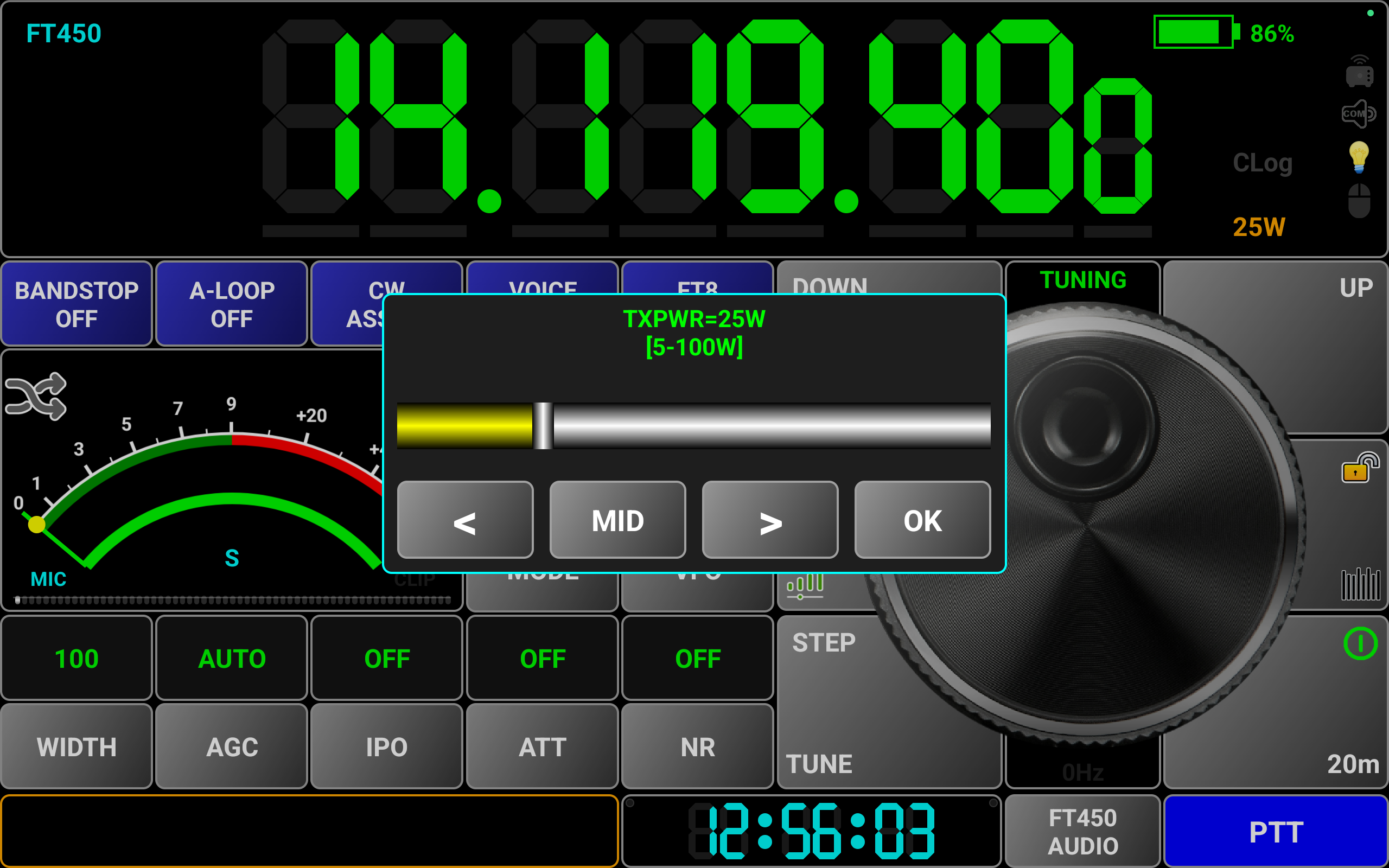
Task: Click the radio Wi-Fi connection icon
Action: click(x=1359, y=72)
